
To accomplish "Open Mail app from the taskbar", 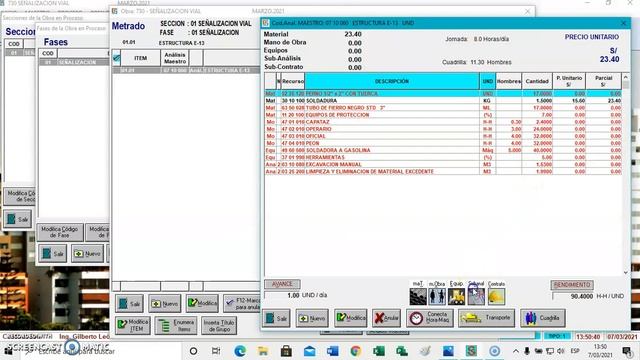I will pyautogui.click(x=309, y=351).
